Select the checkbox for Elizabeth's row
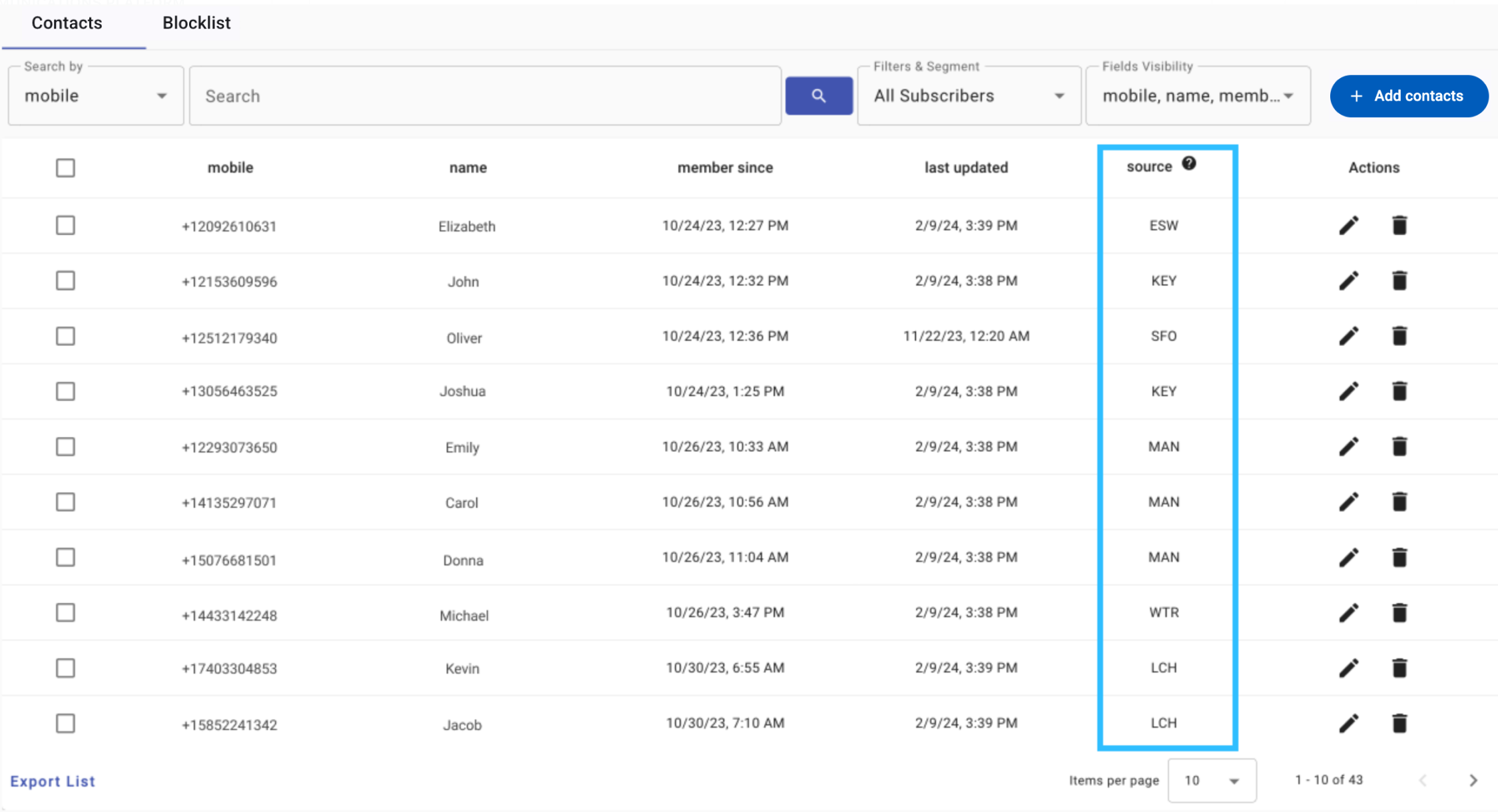The width and height of the screenshot is (1498, 812). 65,226
